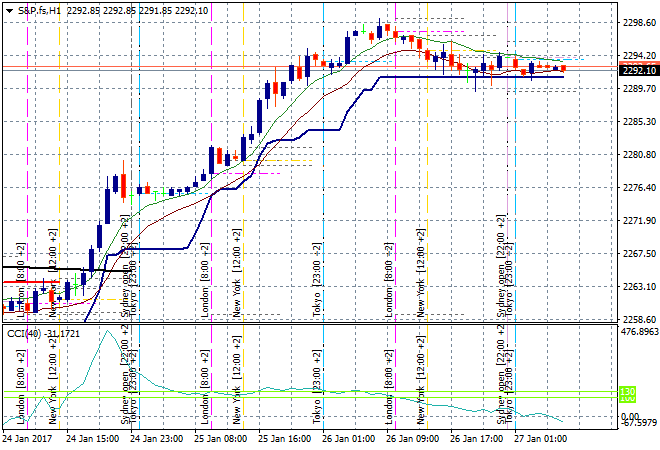Open the chart menu triangle beside S&P.fs
Screen dimensions: 660x450
click(x=9, y=9)
